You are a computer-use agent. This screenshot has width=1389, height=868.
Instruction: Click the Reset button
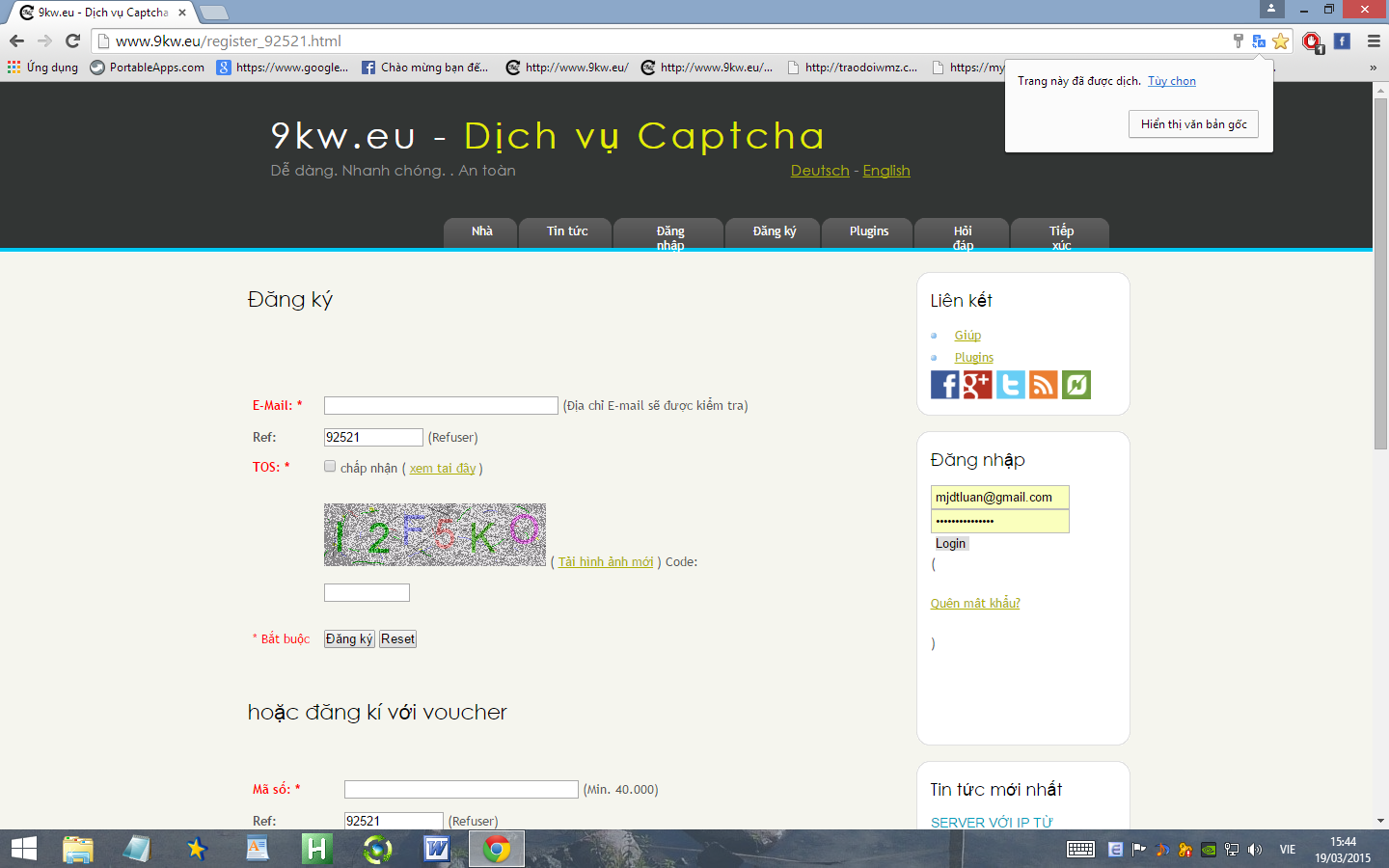click(x=397, y=639)
